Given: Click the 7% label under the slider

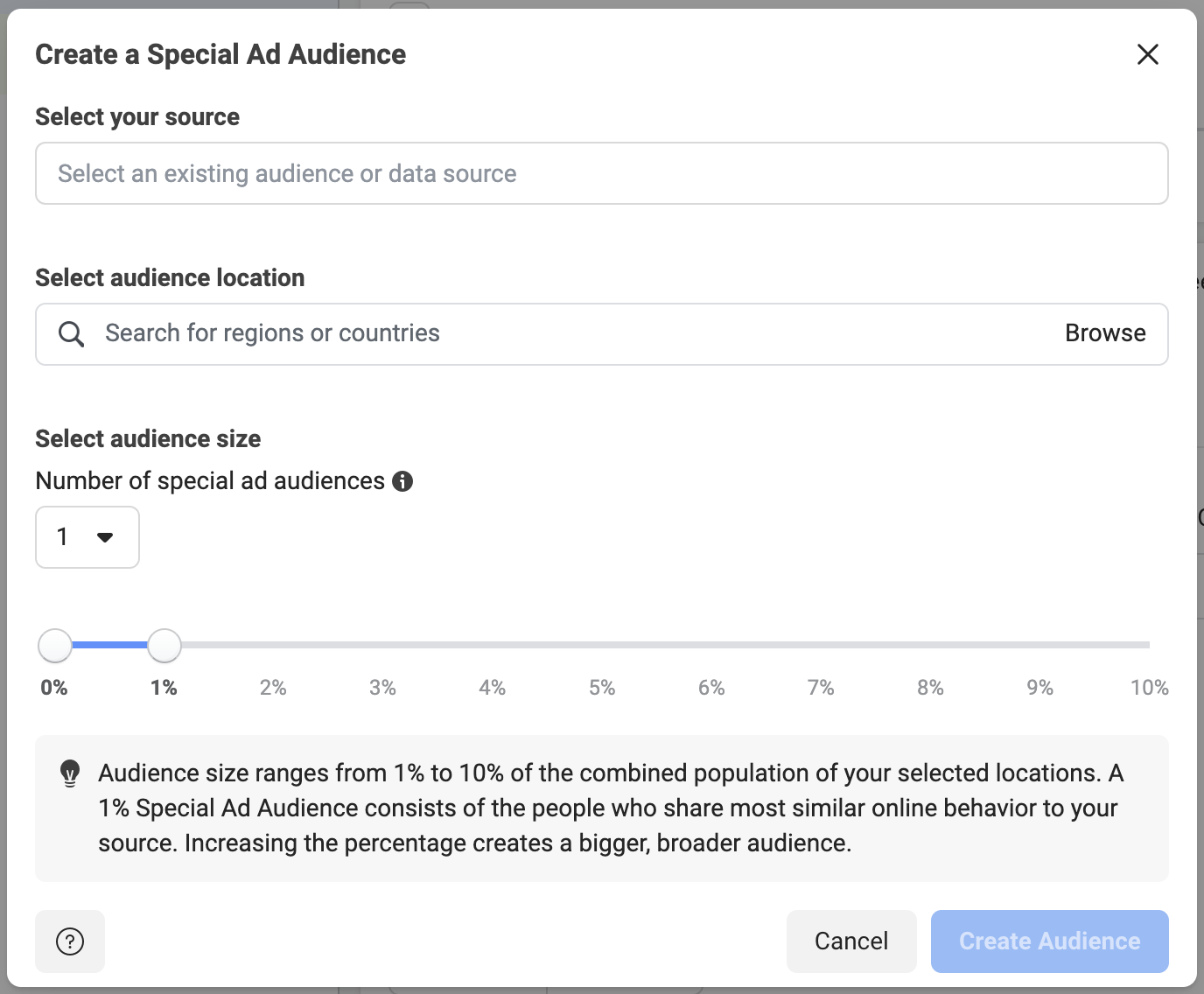Looking at the screenshot, I should pyautogui.click(x=821, y=688).
